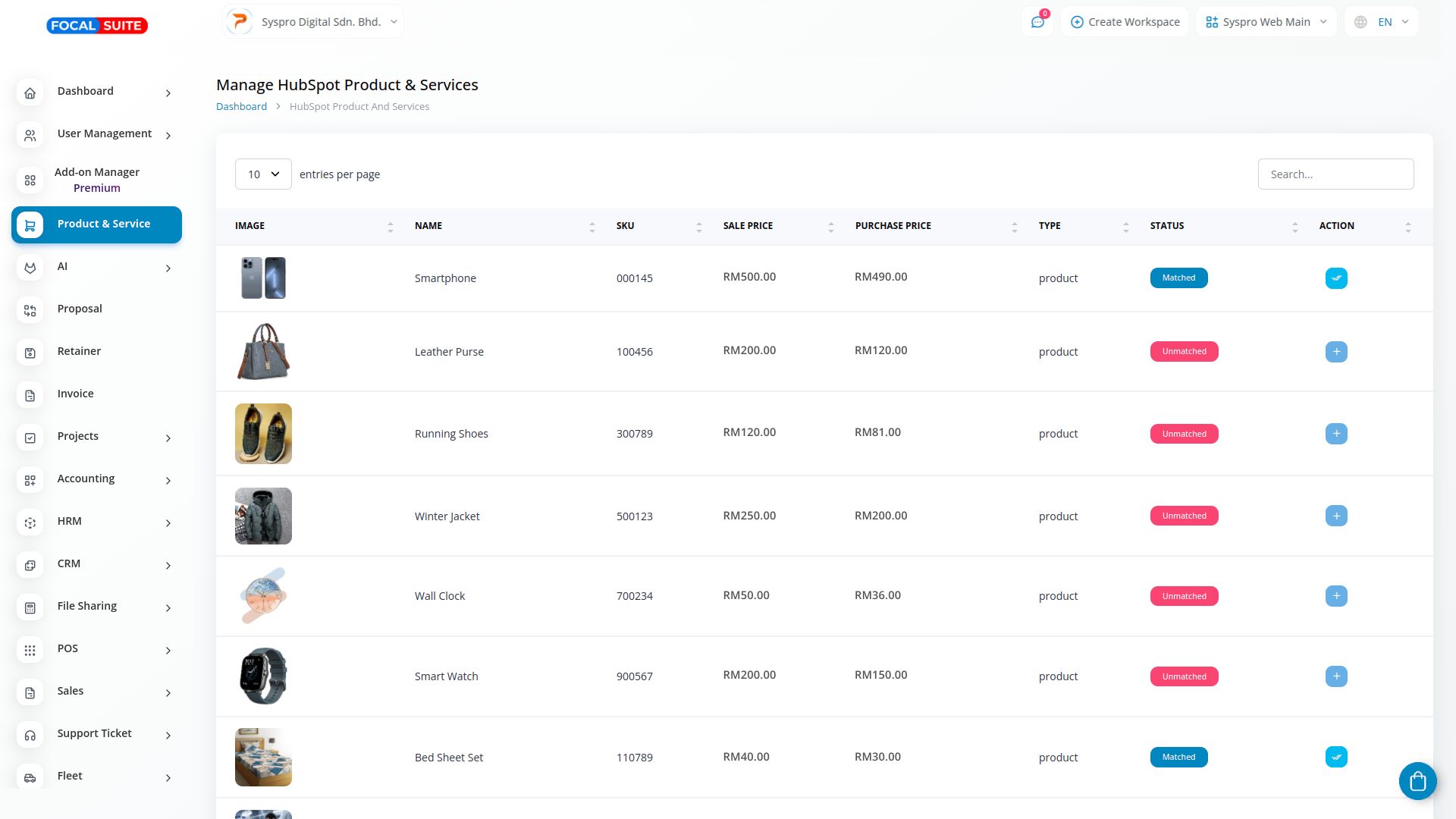Select Add-on Manager Premium menu item
The width and height of the screenshot is (1456, 819).
click(96, 180)
